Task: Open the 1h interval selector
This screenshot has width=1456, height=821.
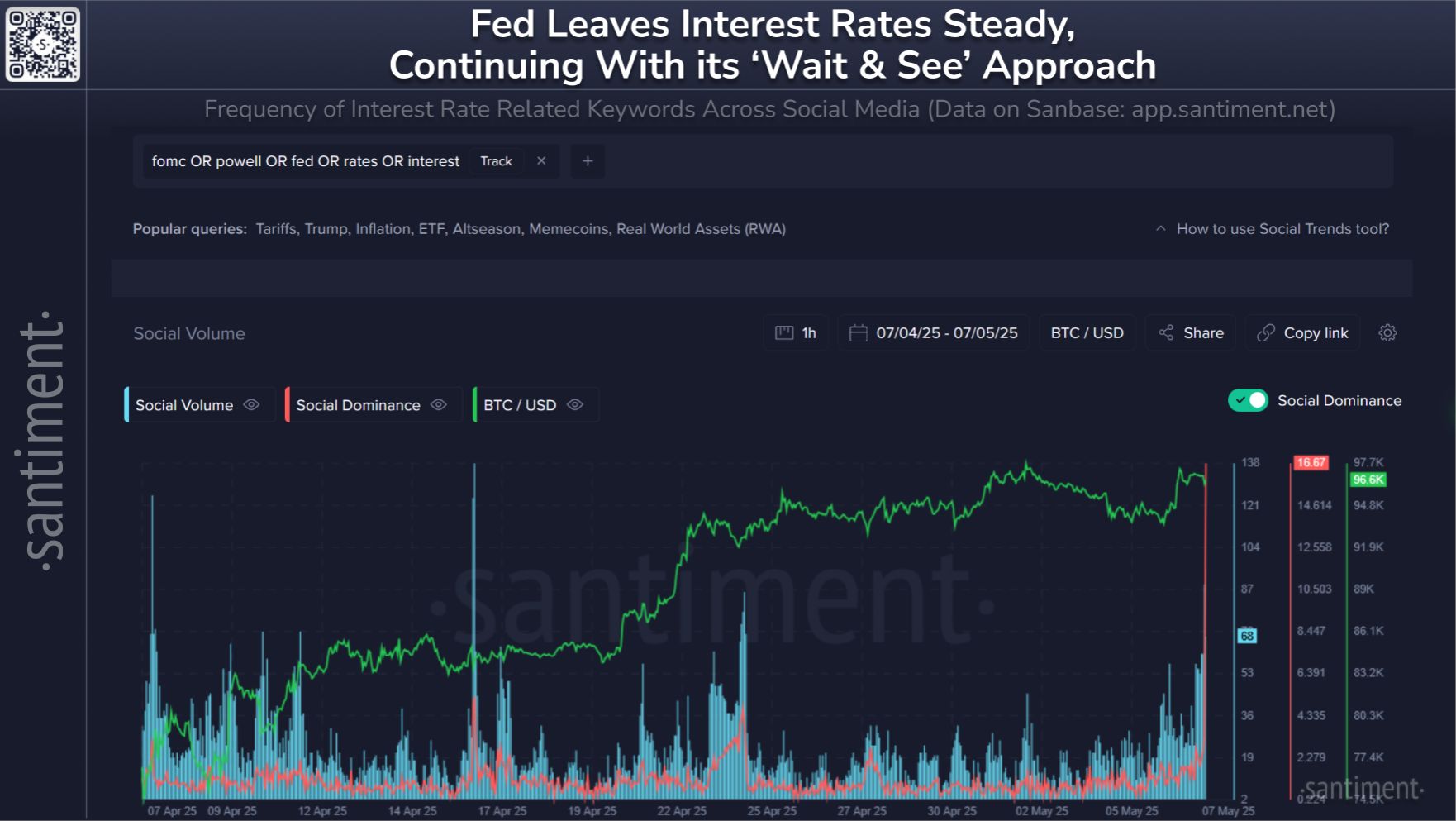Action: click(x=796, y=333)
